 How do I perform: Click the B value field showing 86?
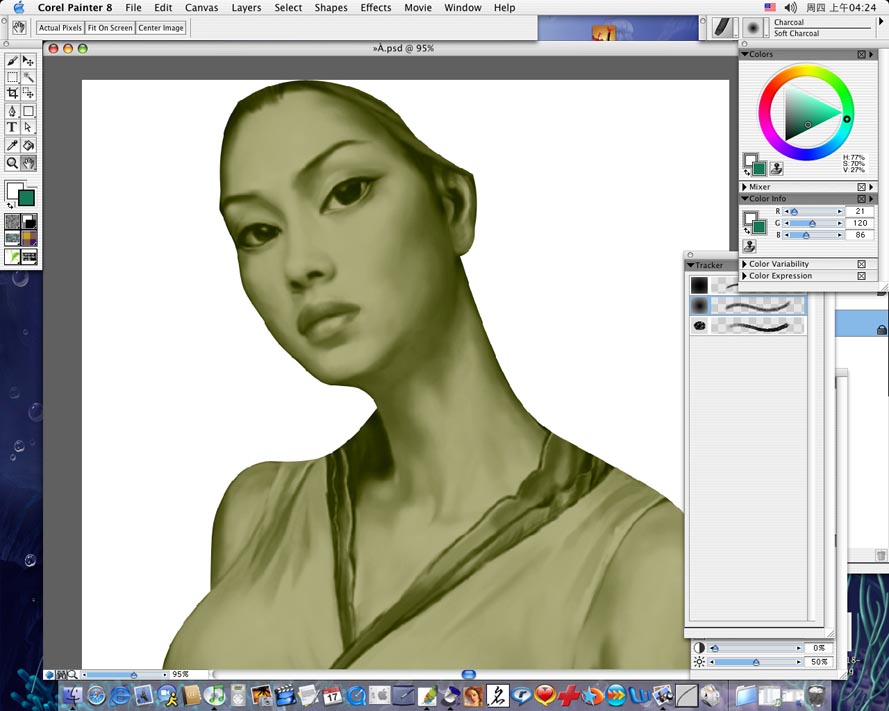point(860,235)
